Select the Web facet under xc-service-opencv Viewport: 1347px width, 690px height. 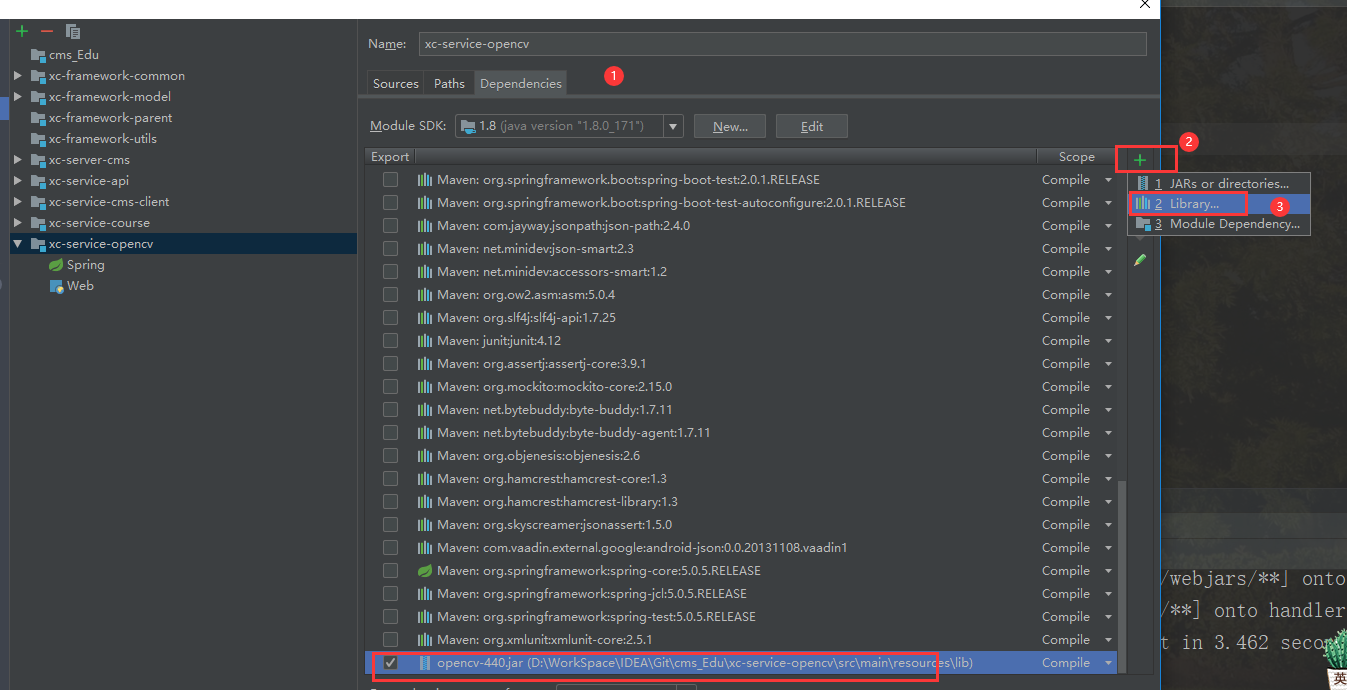80,285
